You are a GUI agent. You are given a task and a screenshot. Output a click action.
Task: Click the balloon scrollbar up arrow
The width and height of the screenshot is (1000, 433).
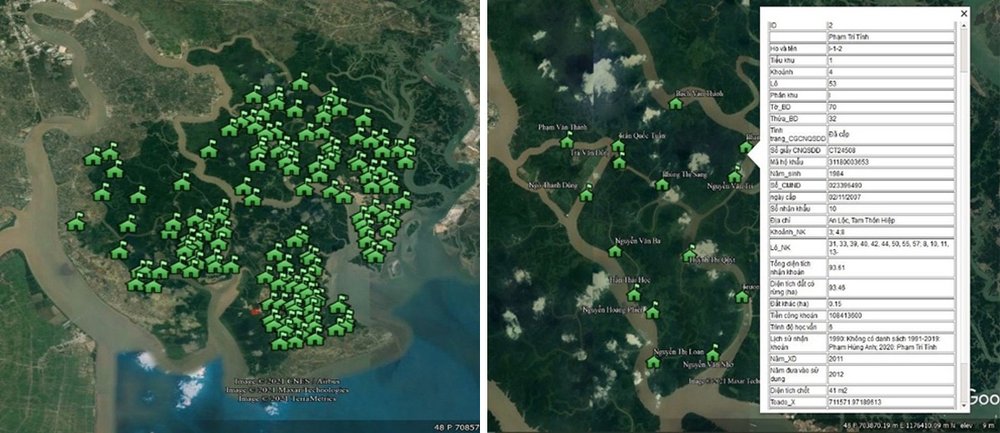pyautogui.click(x=962, y=25)
